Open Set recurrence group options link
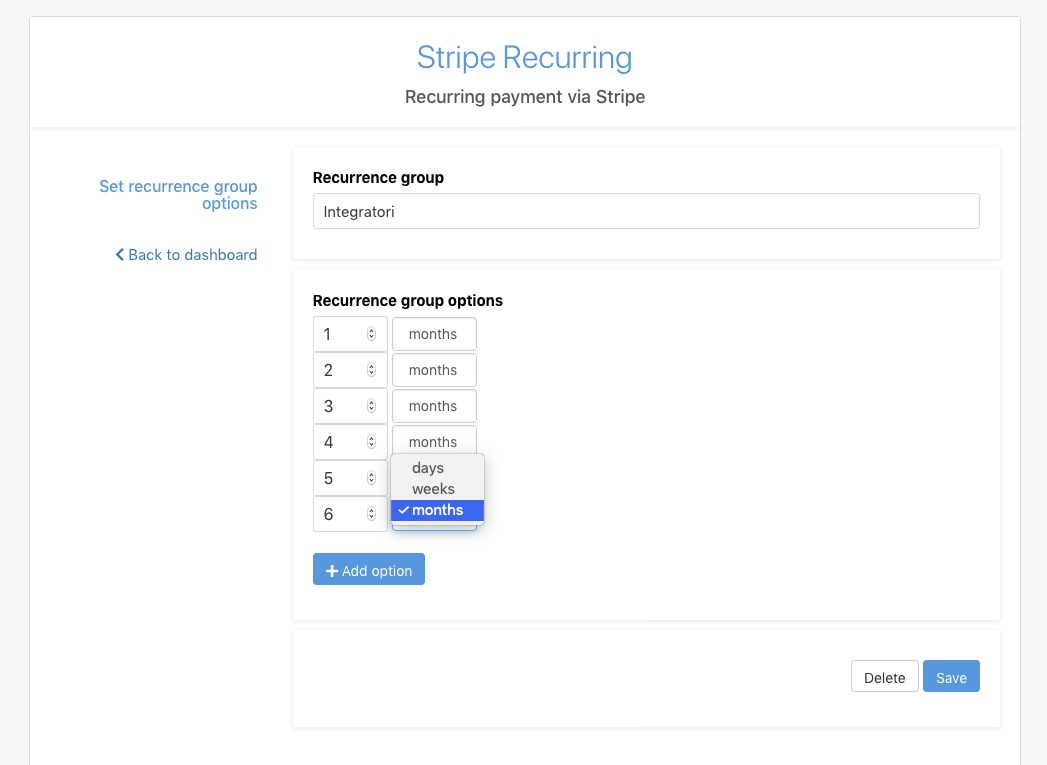The image size is (1047, 765). (x=178, y=194)
